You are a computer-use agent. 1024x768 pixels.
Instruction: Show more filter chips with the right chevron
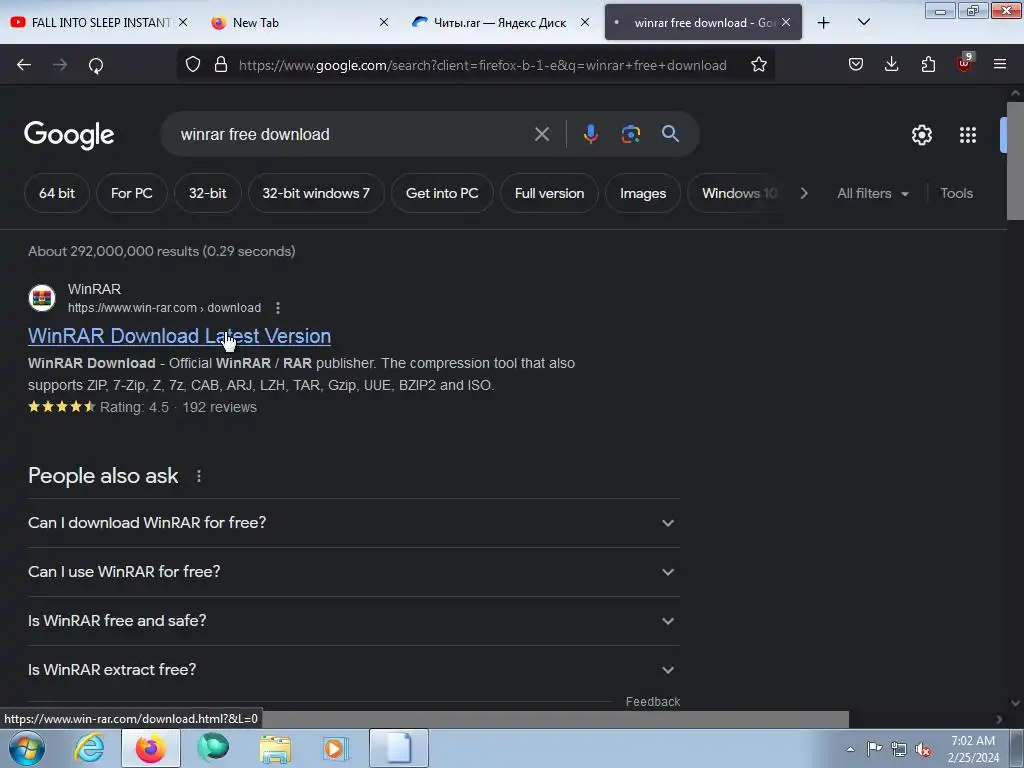coord(804,193)
